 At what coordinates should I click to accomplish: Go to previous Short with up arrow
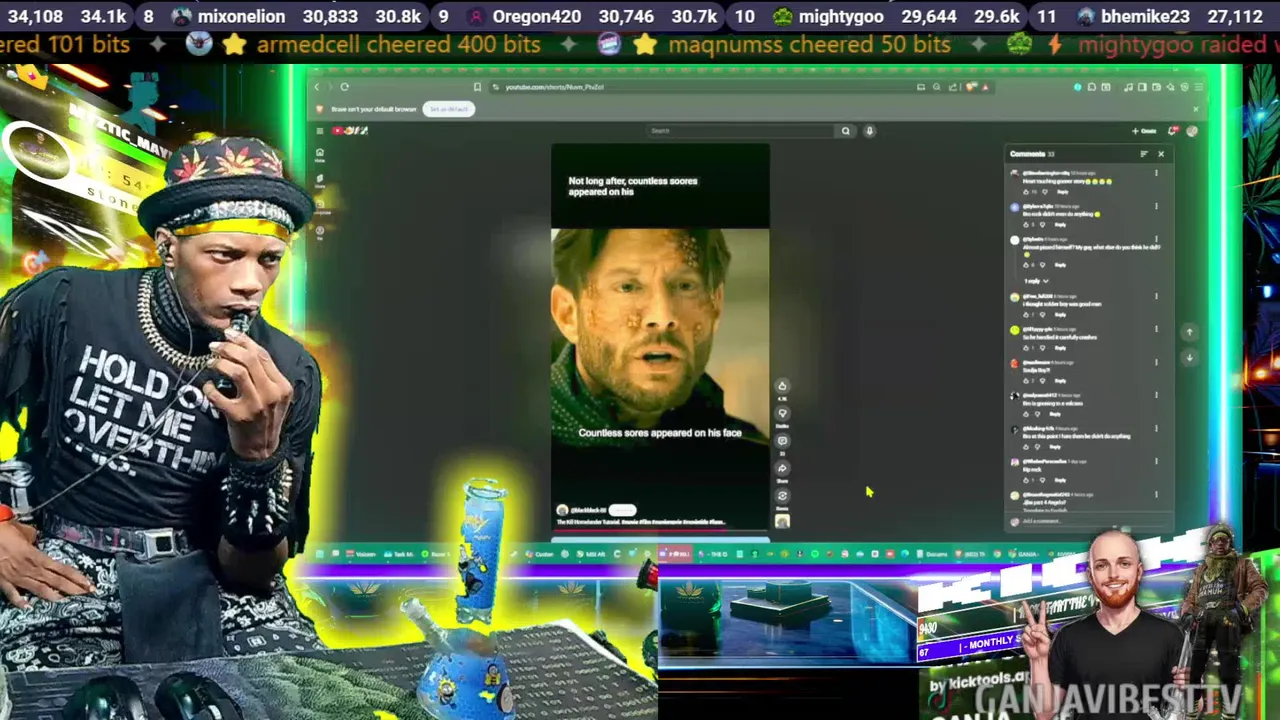point(1189,332)
